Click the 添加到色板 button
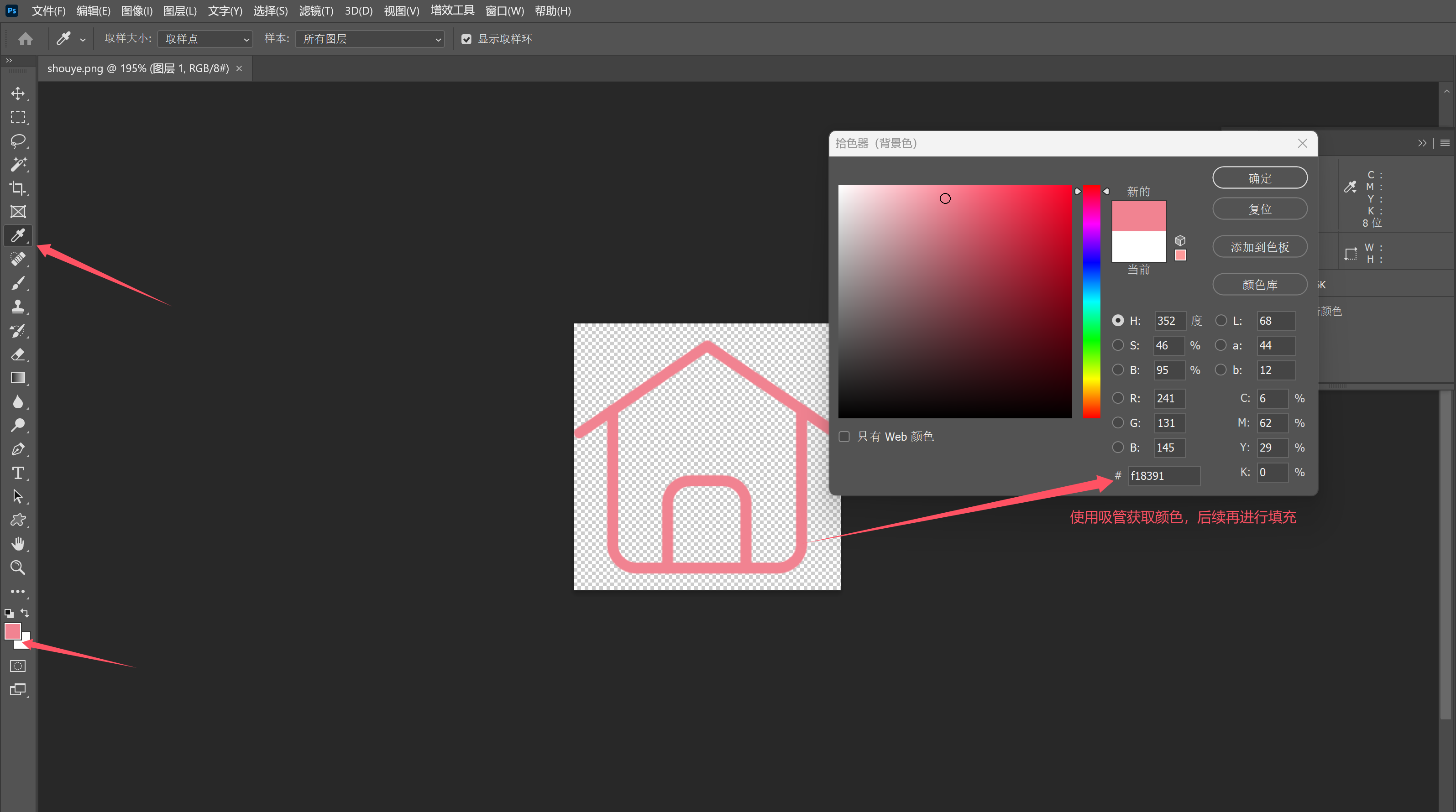Image resolution: width=1456 pixels, height=812 pixels. pyautogui.click(x=1260, y=247)
